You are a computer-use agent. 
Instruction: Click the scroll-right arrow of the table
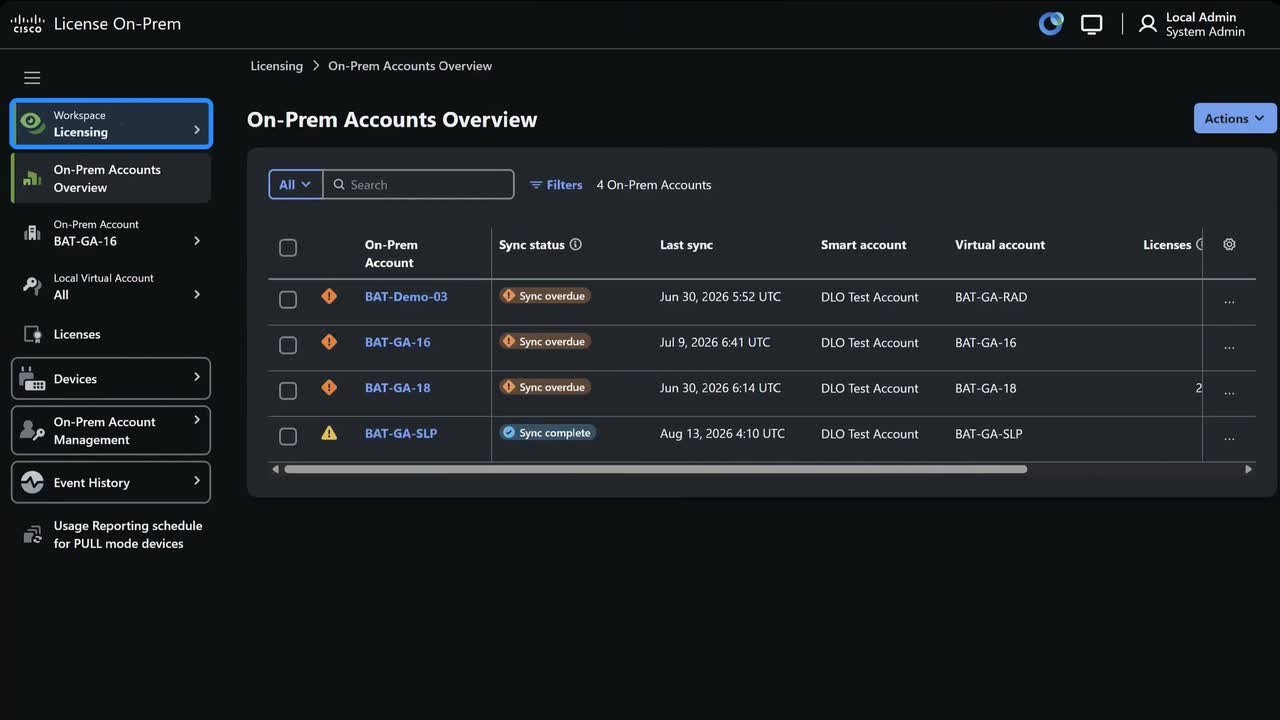coord(1248,469)
